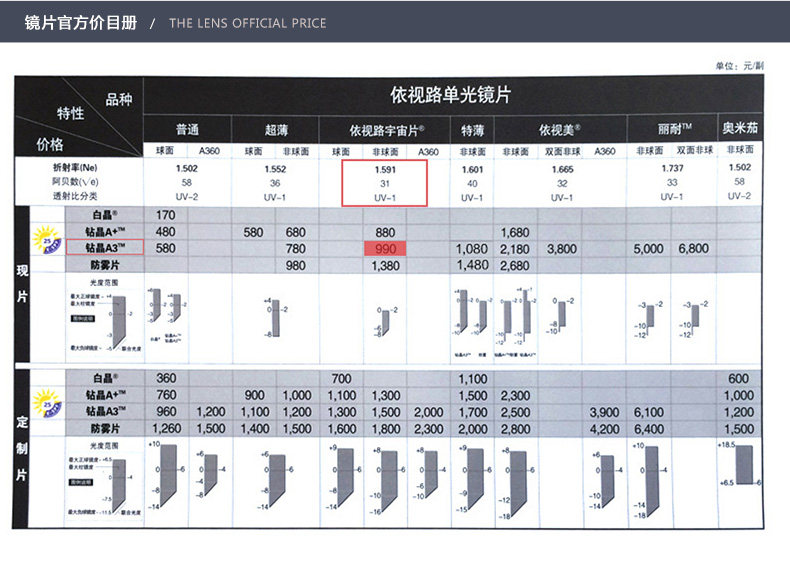The width and height of the screenshot is (790, 562).
Task: Click the price 880 in 钻晶A+ row
Action: tap(385, 233)
